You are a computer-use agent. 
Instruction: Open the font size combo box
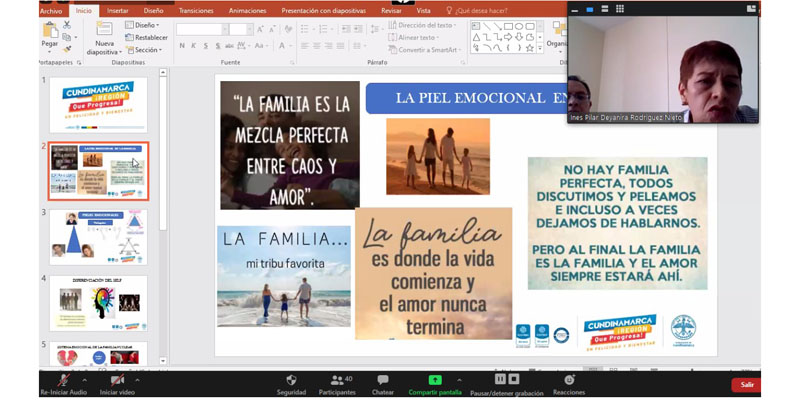coord(241,30)
